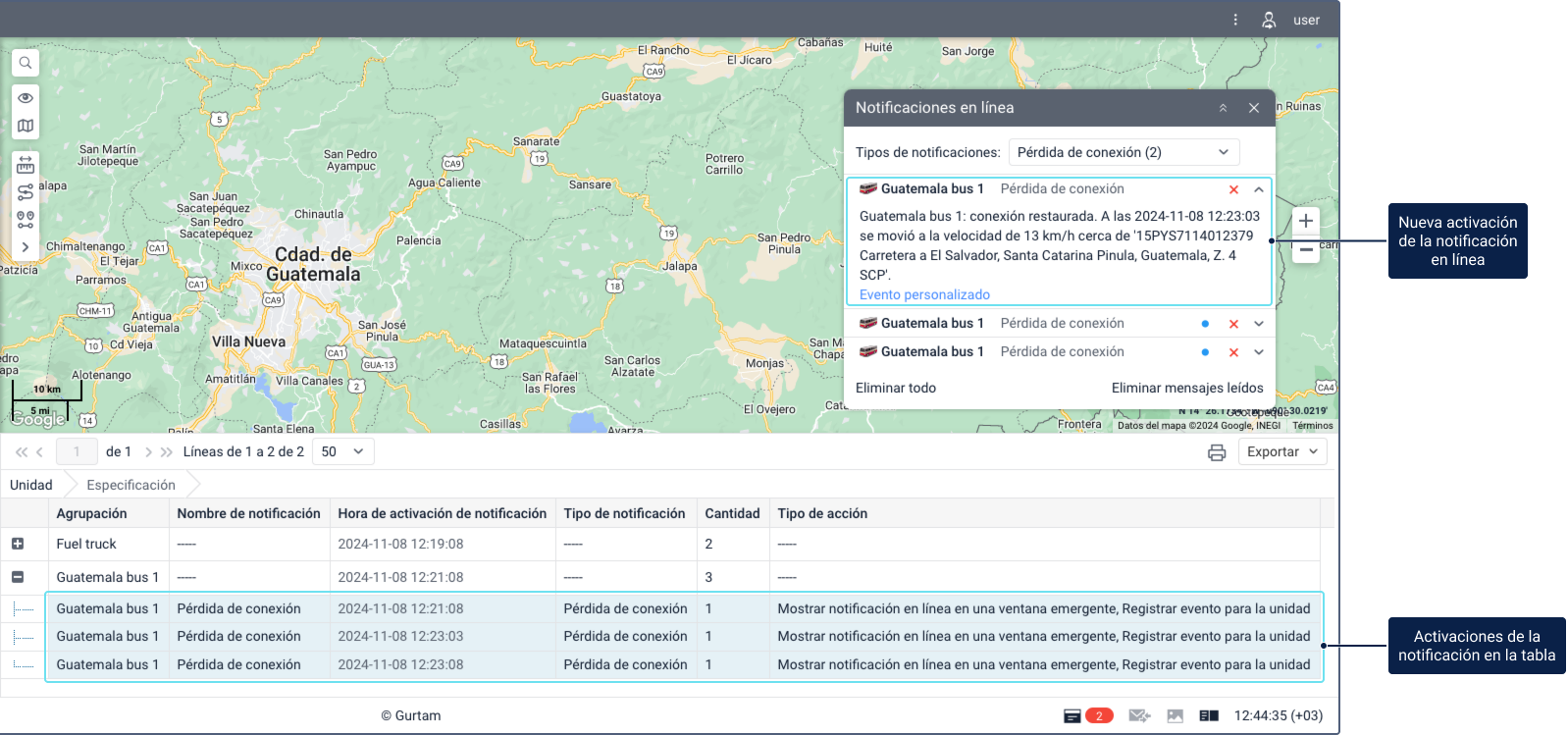Screen dimensions: 1568x735
Task: Toggle map visibility eye icon
Action: pyautogui.click(x=26, y=98)
